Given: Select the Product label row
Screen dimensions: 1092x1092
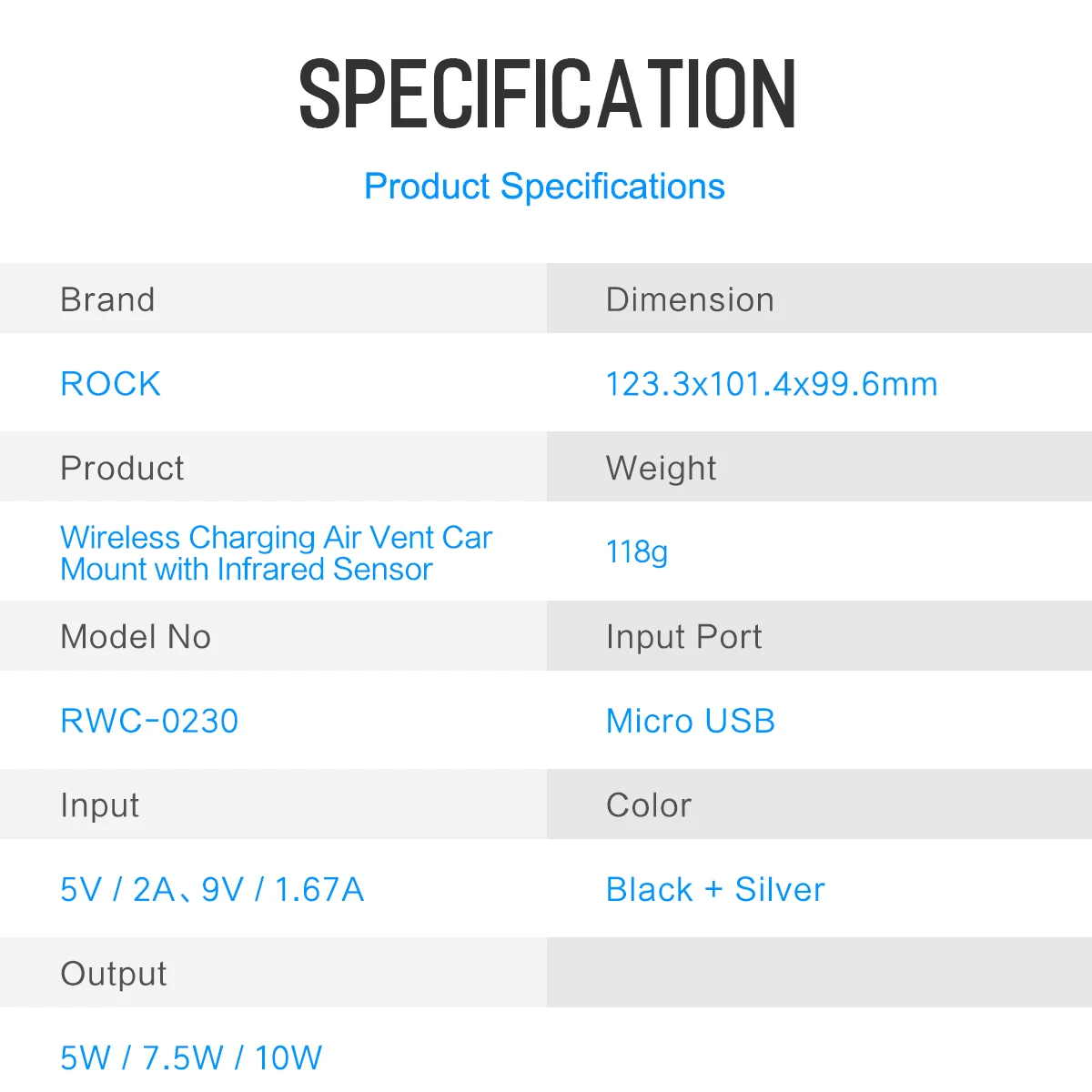Looking at the screenshot, I should pyautogui.click(x=273, y=467).
